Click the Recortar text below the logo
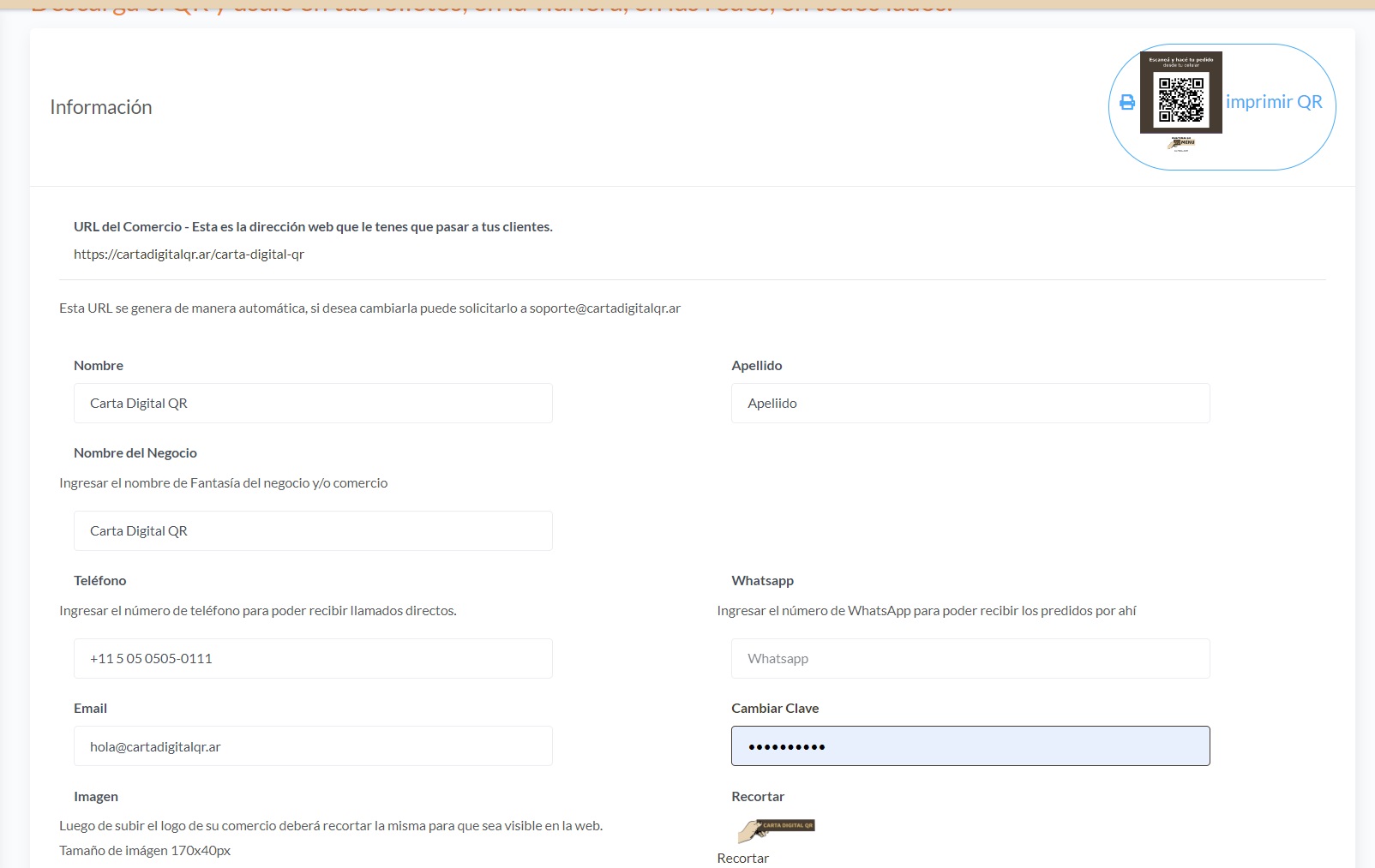 pos(742,858)
